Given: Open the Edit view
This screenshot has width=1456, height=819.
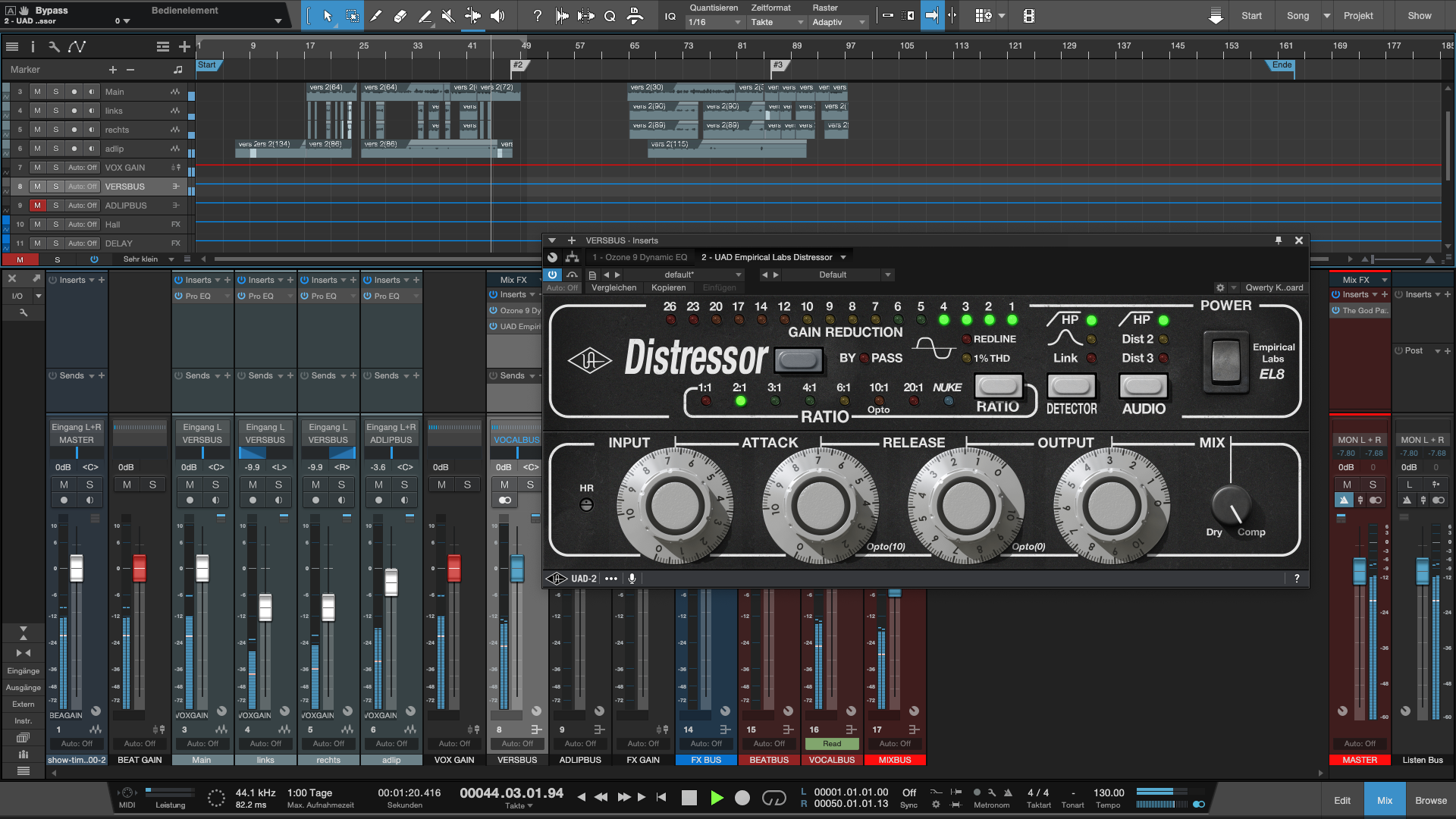Looking at the screenshot, I should tap(1342, 801).
